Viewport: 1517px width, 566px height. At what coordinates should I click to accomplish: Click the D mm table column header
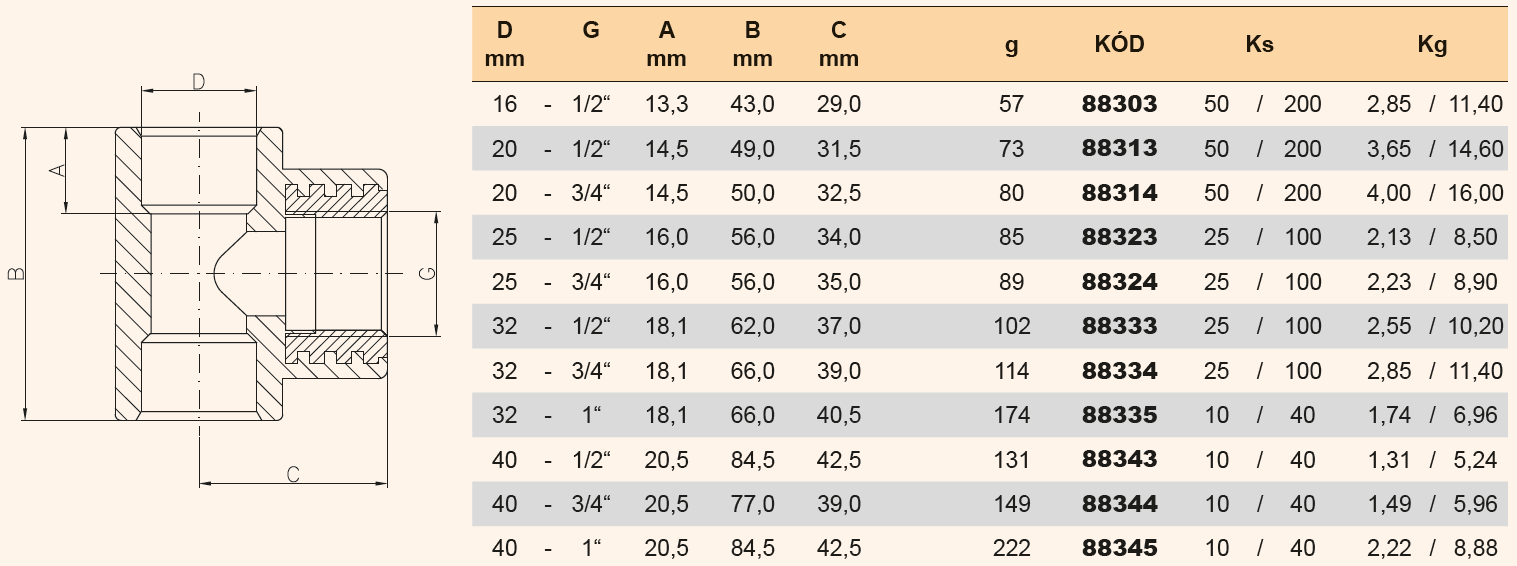pos(504,45)
